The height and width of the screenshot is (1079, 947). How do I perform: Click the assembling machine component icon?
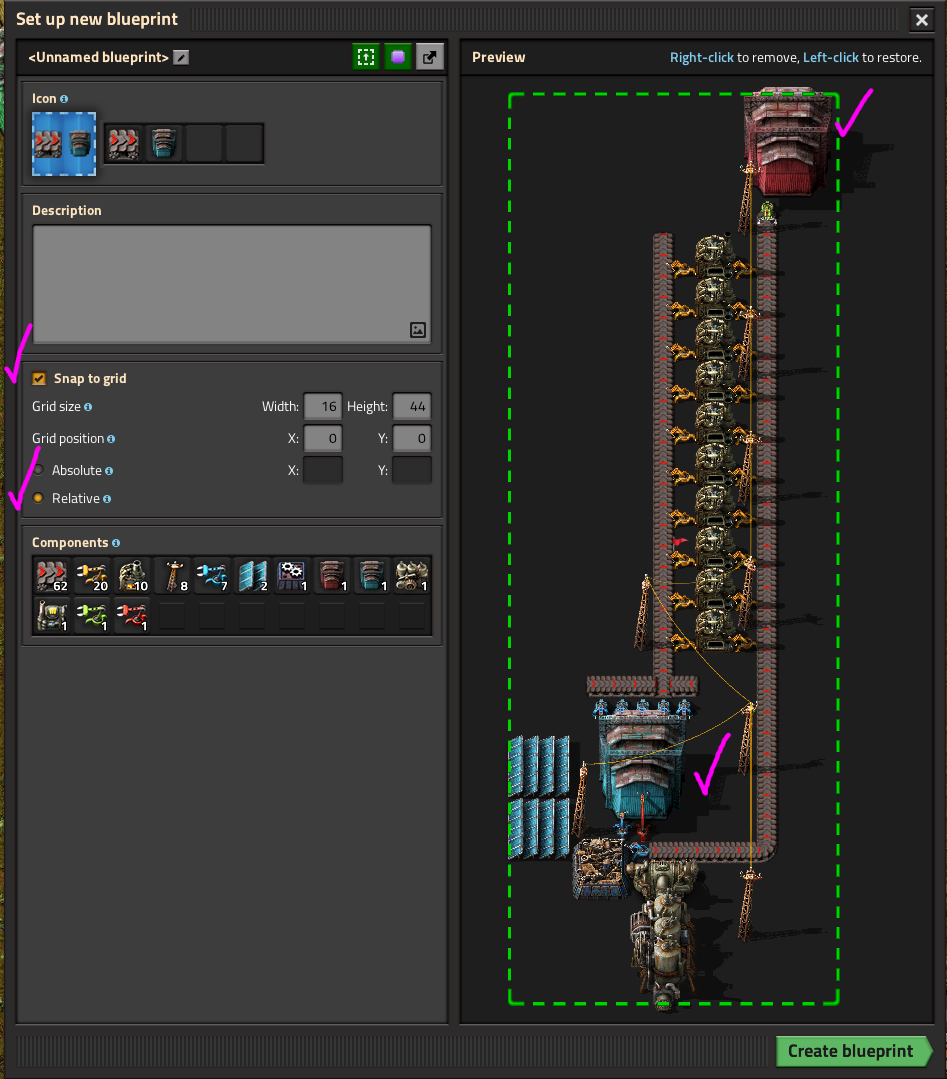pos(291,576)
